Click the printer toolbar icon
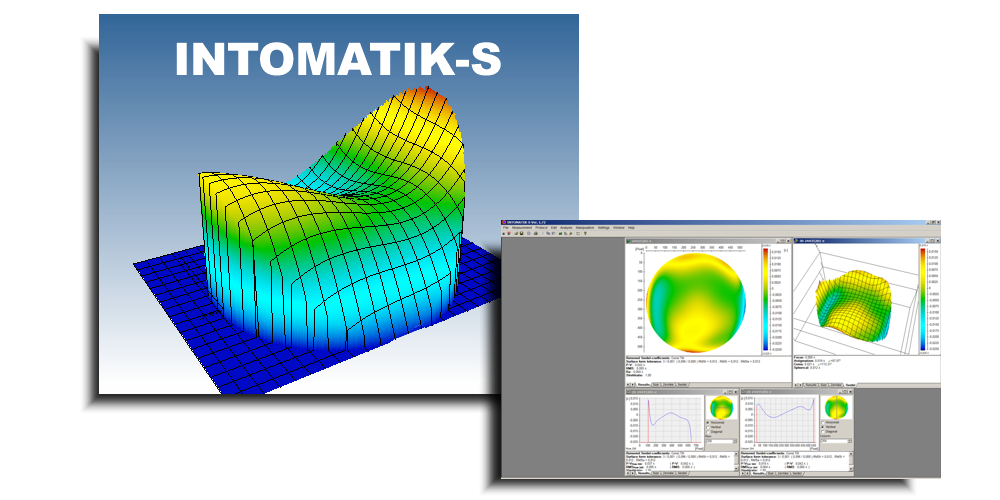The image size is (1000, 500). tap(536, 233)
